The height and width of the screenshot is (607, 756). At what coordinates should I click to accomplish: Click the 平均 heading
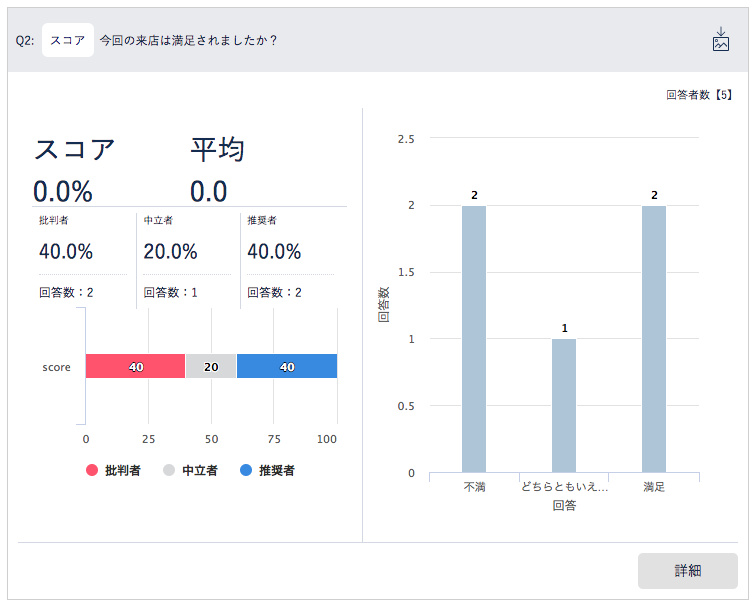click(217, 148)
